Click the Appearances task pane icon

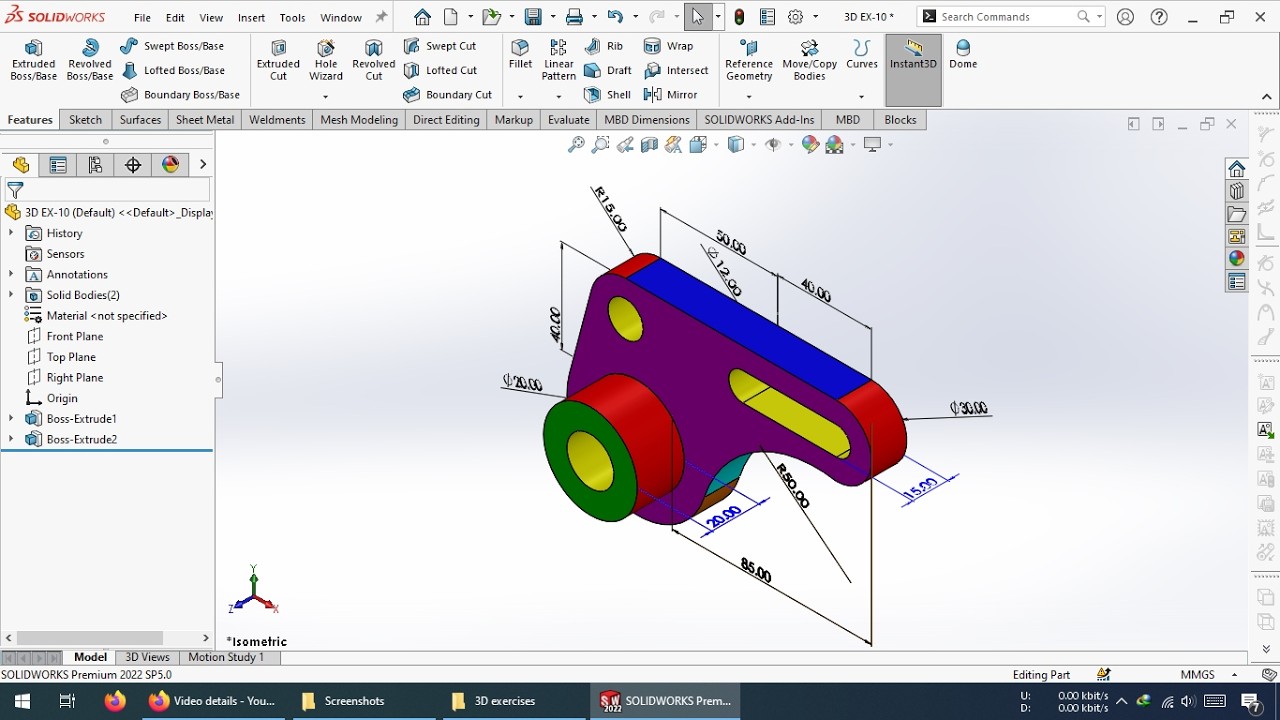[1237, 259]
